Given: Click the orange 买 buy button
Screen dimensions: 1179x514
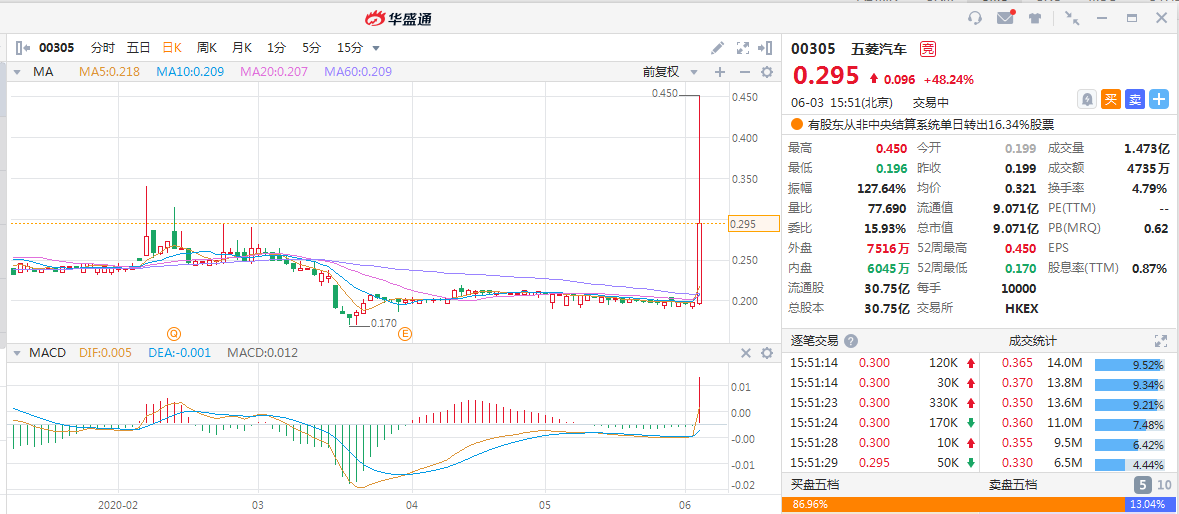Looking at the screenshot, I should (1110, 99).
